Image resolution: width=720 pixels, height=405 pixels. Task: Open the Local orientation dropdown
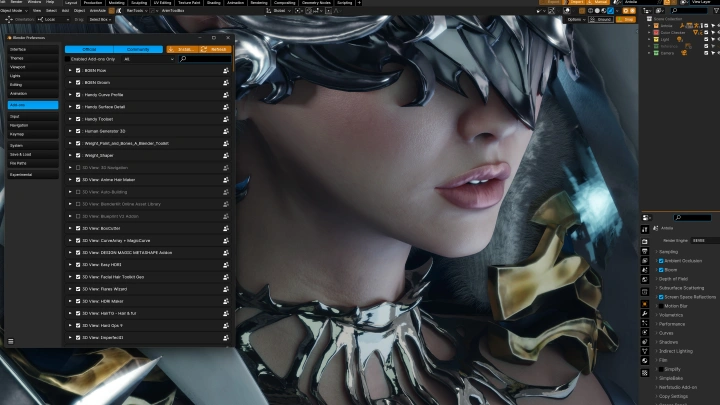tap(53, 19)
